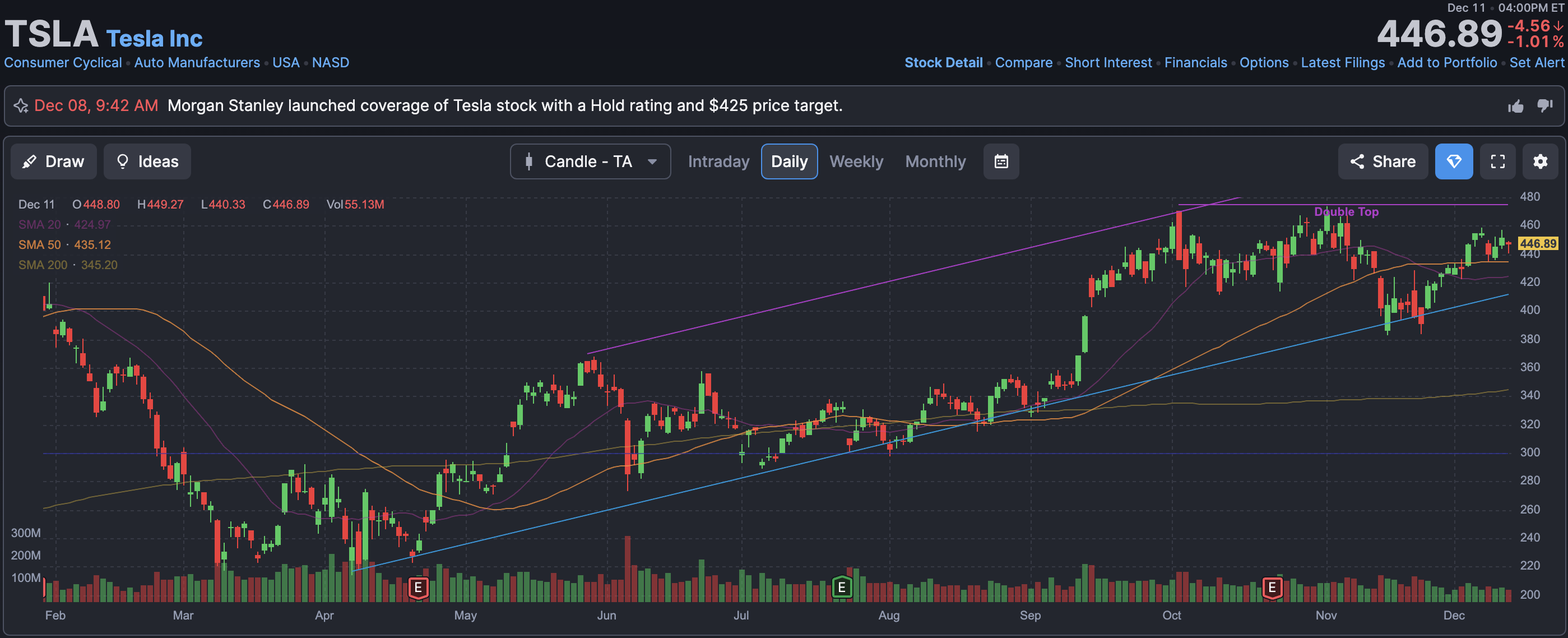Image resolution: width=1568 pixels, height=638 pixels.
Task: Click the April earnings E marker
Action: pos(418,588)
